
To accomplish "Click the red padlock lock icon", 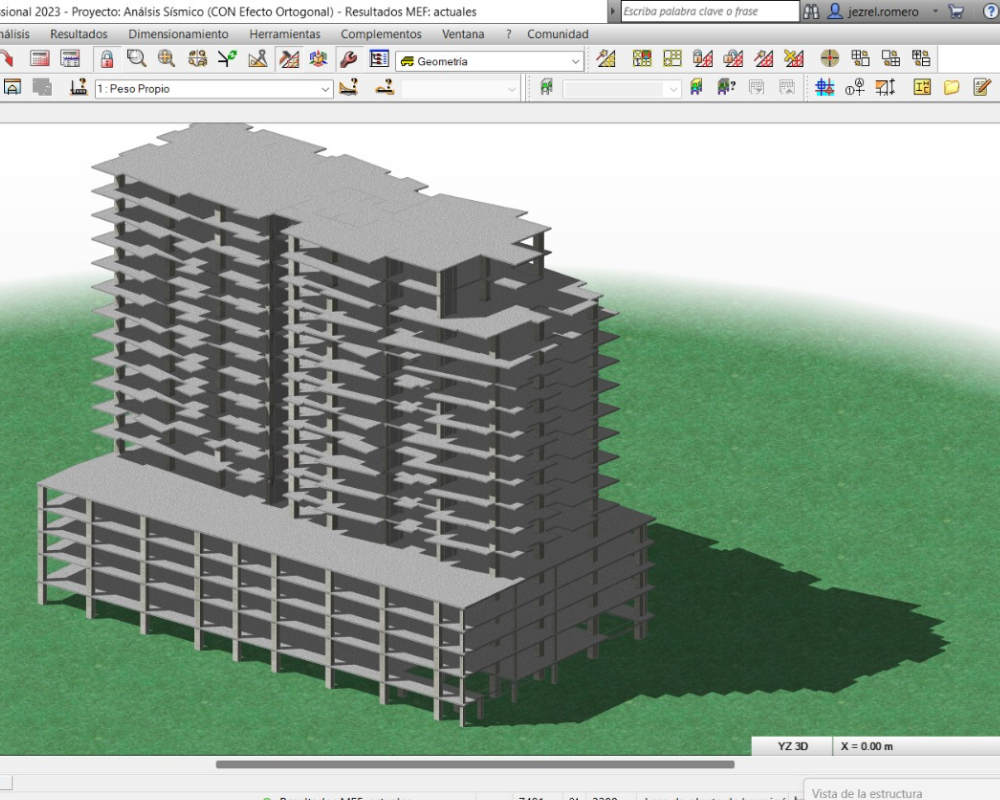I will [107, 59].
